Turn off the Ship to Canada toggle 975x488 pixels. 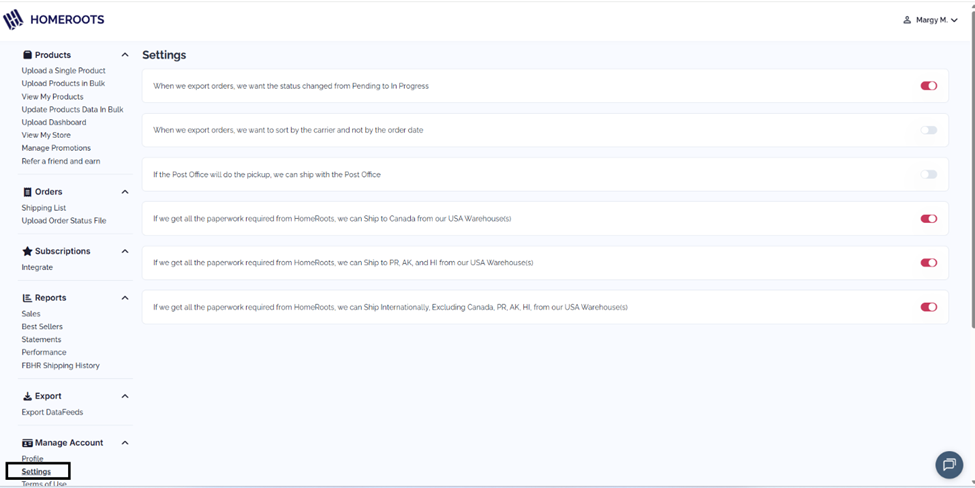pos(928,218)
